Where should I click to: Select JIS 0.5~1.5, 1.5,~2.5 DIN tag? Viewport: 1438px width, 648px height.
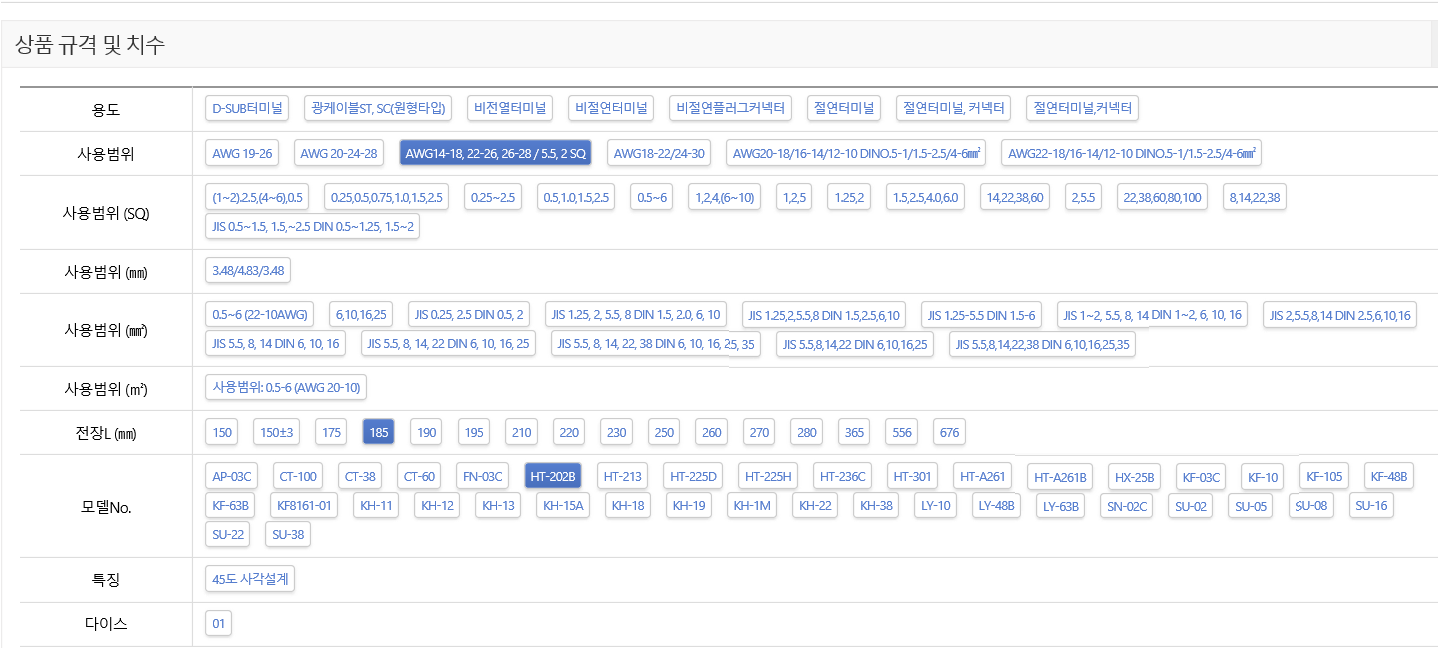pyautogui.click(x=312, y=226)
